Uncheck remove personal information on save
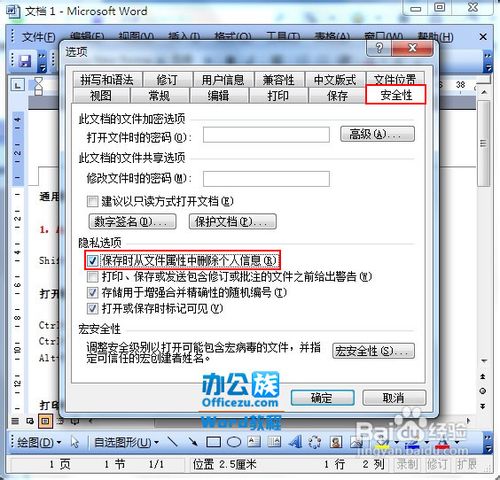The image size is (500, 480). 92,260
